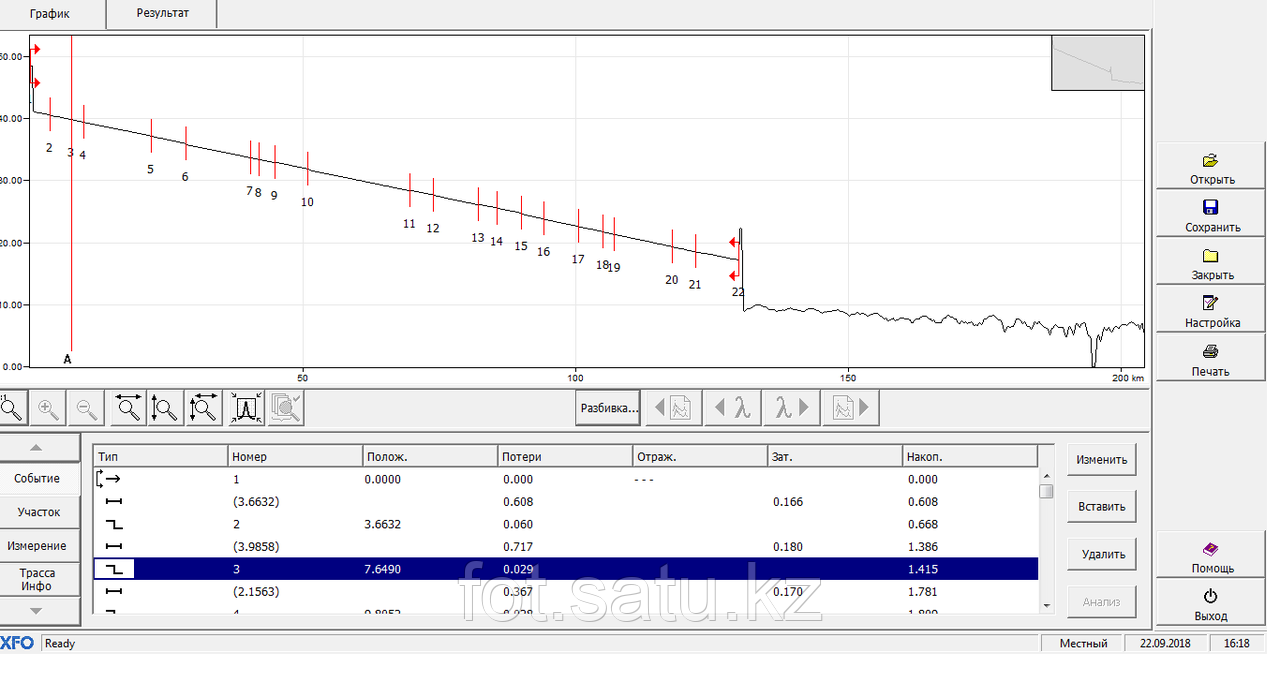Viewport: 1280px width, 682px height.
Task: Click the Потери column header
Action: (566, 457)
